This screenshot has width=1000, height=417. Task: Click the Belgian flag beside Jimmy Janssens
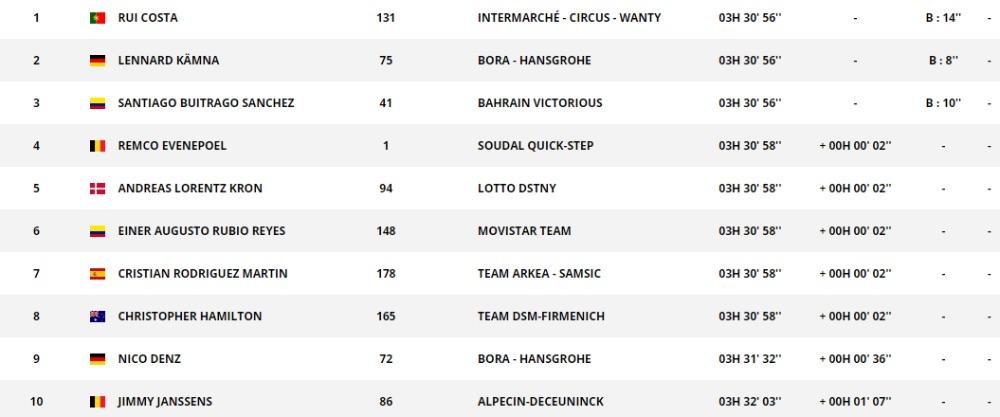pyautogui.click(x=97, y=402)
